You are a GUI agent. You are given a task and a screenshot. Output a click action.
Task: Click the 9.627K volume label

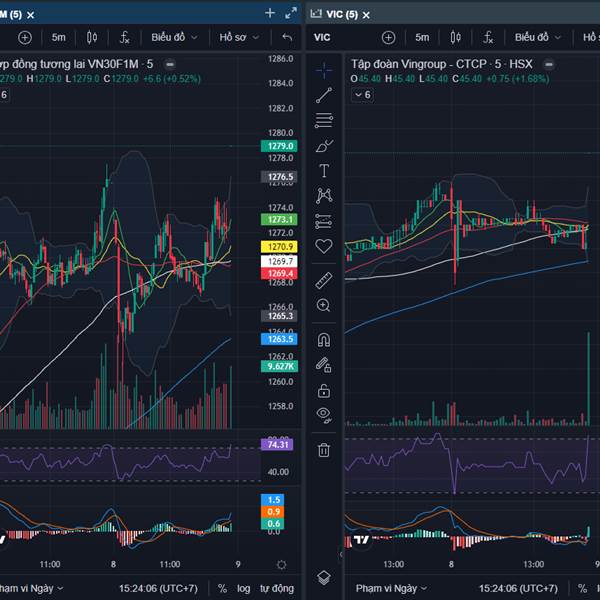click(279, 366)
